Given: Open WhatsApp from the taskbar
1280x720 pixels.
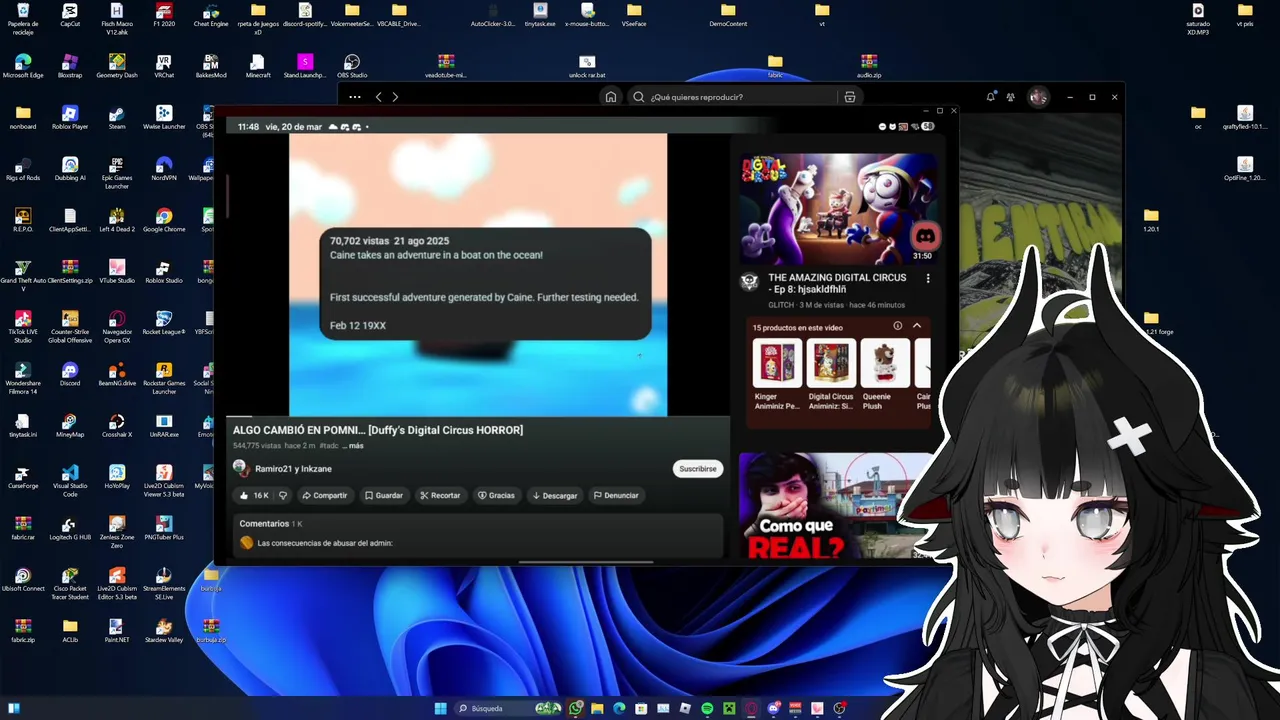Looking at the screenshot, I should tap(576, 708).
